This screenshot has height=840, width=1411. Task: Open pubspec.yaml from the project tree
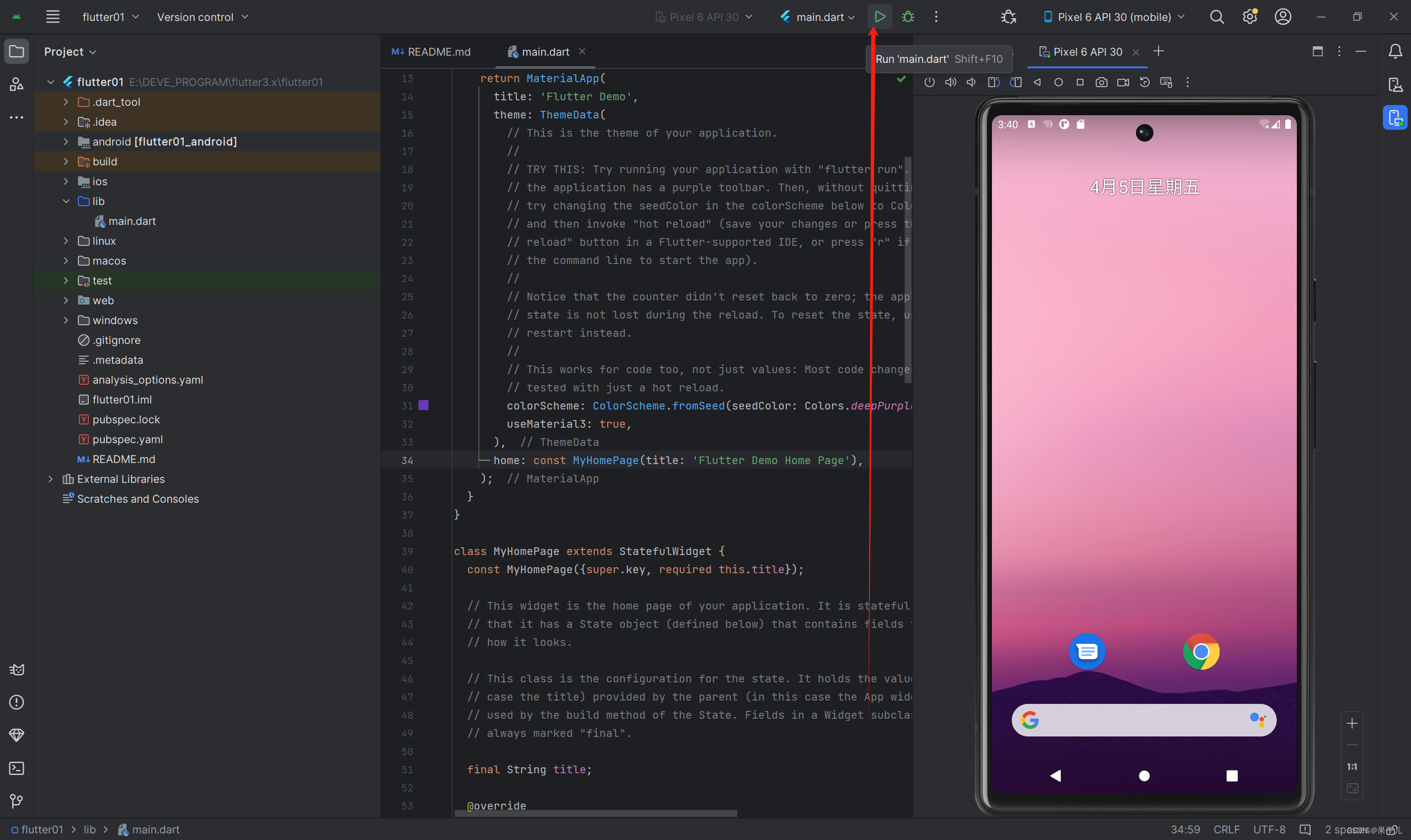tap(127, 439)
